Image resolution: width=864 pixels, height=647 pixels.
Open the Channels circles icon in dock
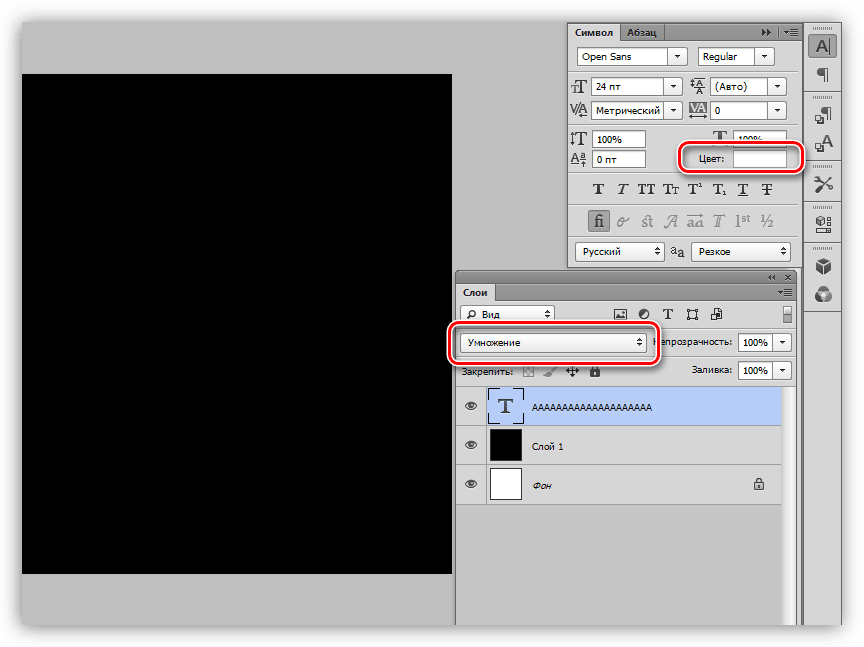(823, 295)
